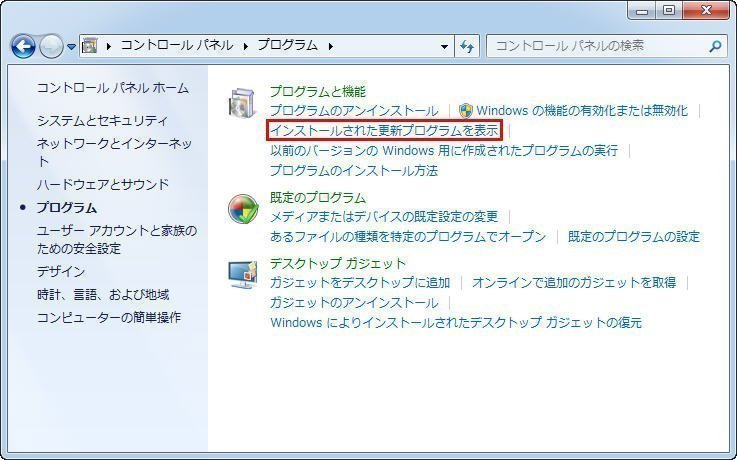Open コンピューターの簡単操作 category

click(109, 317)
